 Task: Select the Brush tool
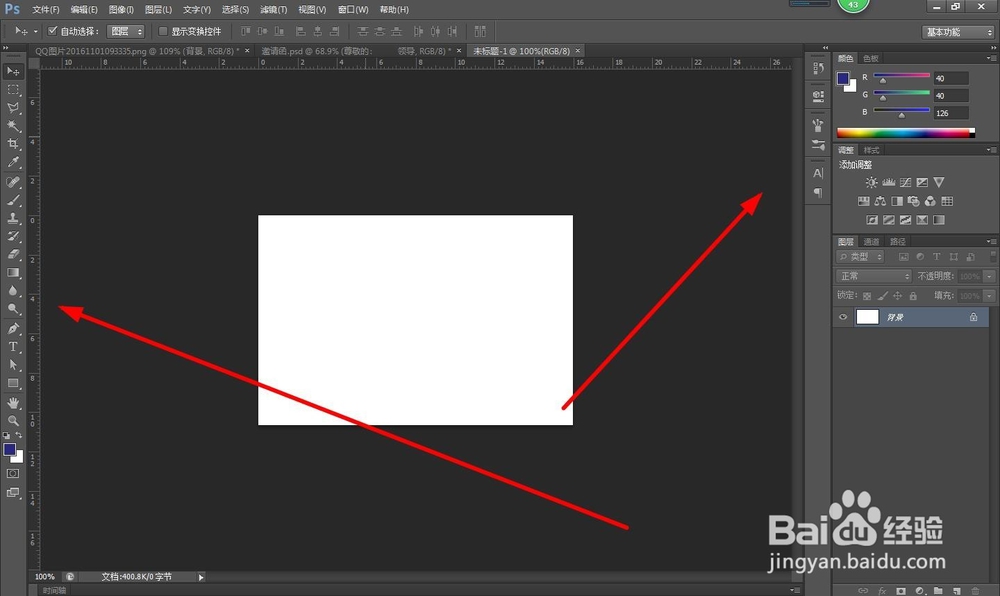point(13,200)
